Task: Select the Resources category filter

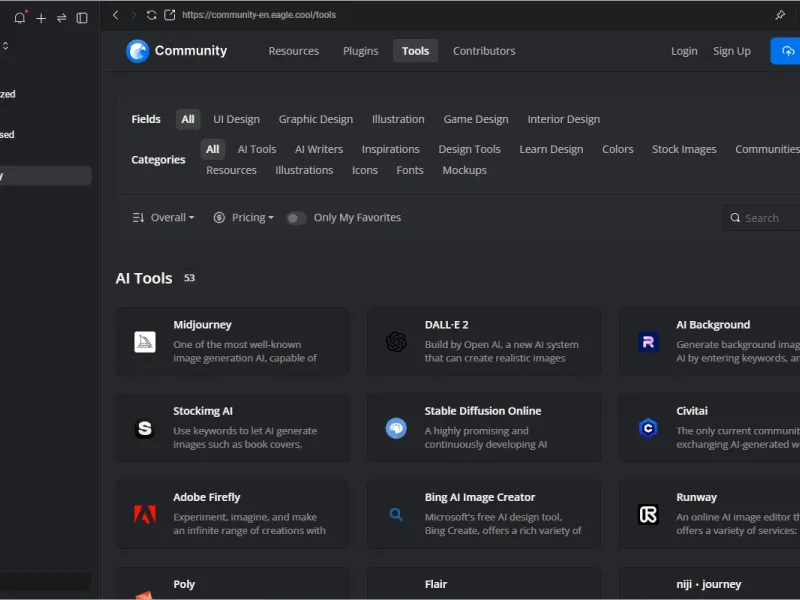Action: pyautogui.click(x=231, y=170)
